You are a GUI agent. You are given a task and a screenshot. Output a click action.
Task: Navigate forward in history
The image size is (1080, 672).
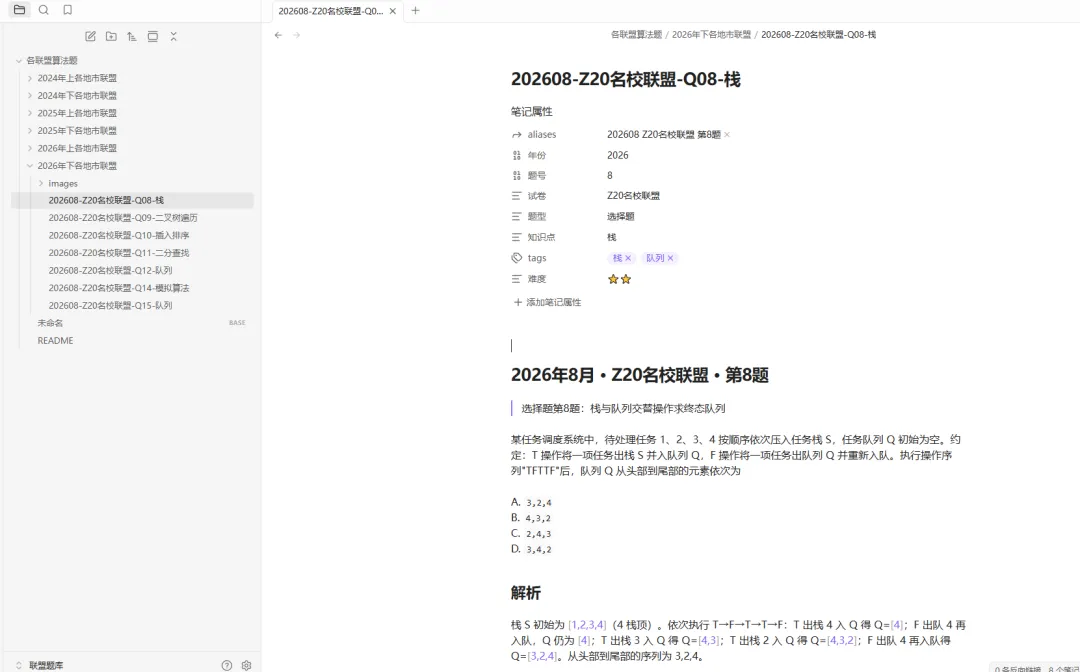tap(297, 35)
